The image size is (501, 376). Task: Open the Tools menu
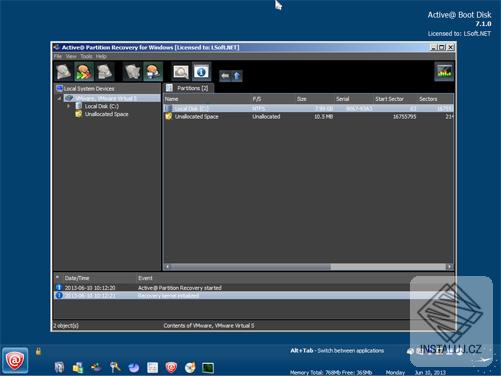coord(86,56)
